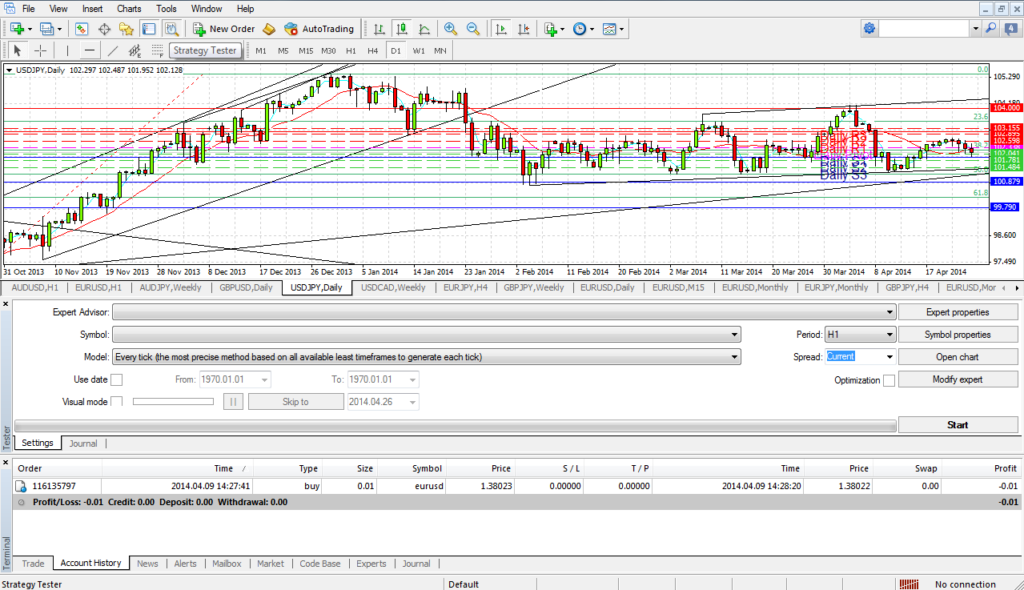Enable chart auto scroll icon
This screenshot has width=1024, height=590.
pyautogui.click(x=501, y=29)
